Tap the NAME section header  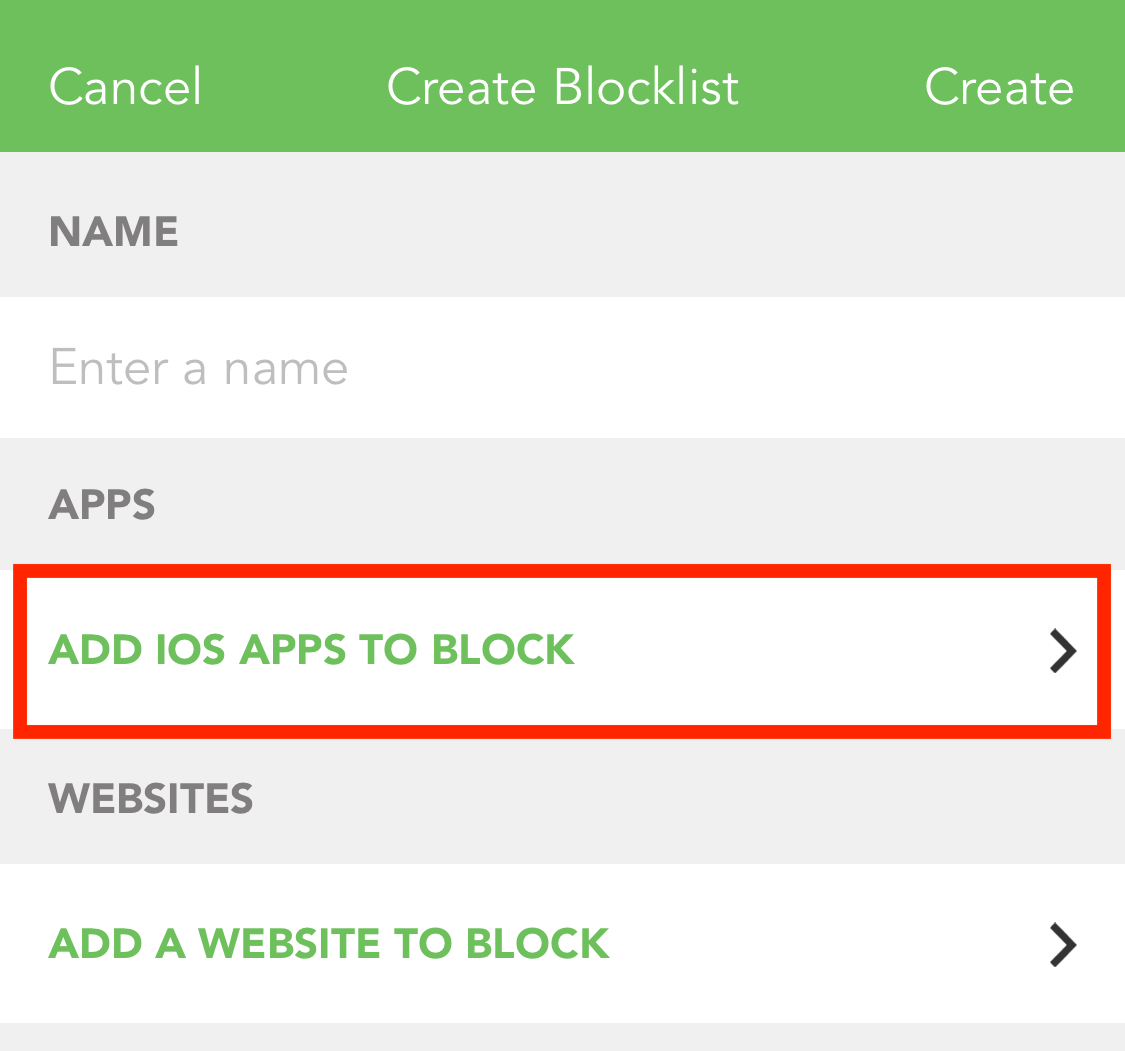[113, 231]
